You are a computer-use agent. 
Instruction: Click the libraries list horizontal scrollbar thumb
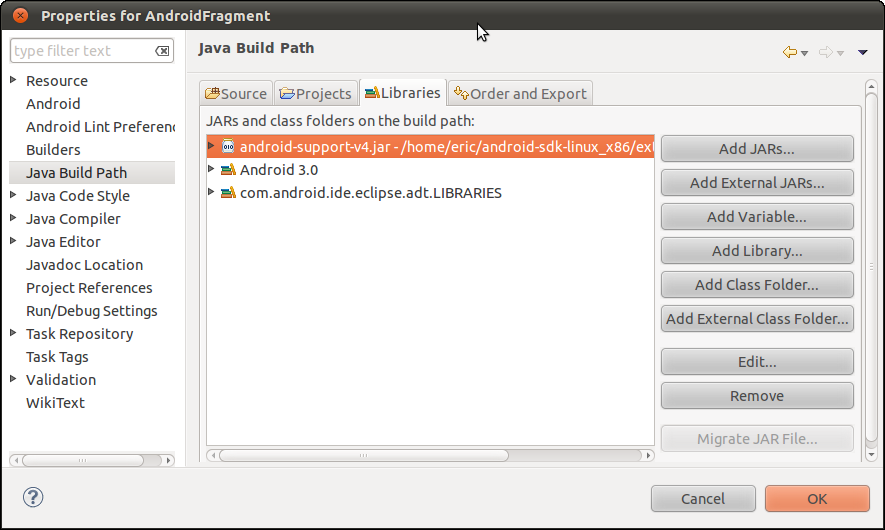363,455
